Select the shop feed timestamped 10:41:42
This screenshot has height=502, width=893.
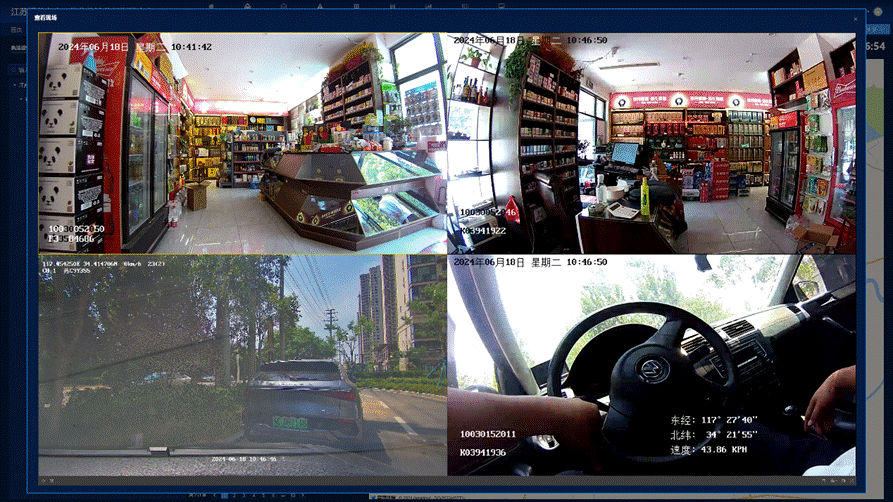point(243,143)
